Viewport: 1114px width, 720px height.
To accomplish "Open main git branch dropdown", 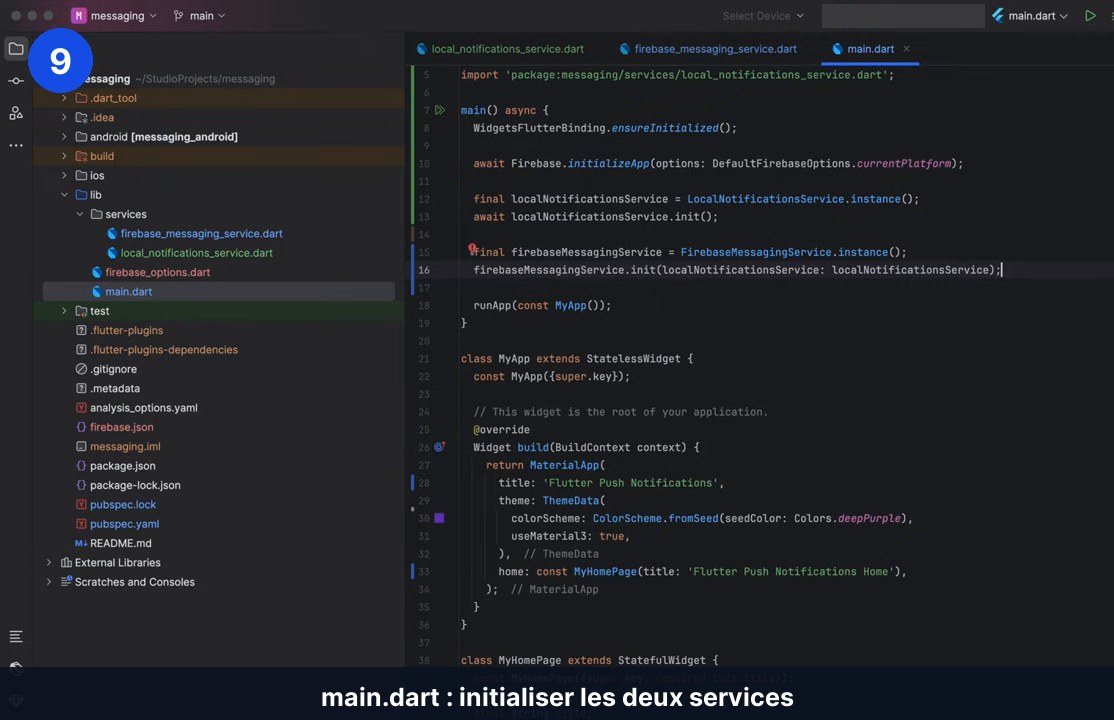I will pos(199,16).
